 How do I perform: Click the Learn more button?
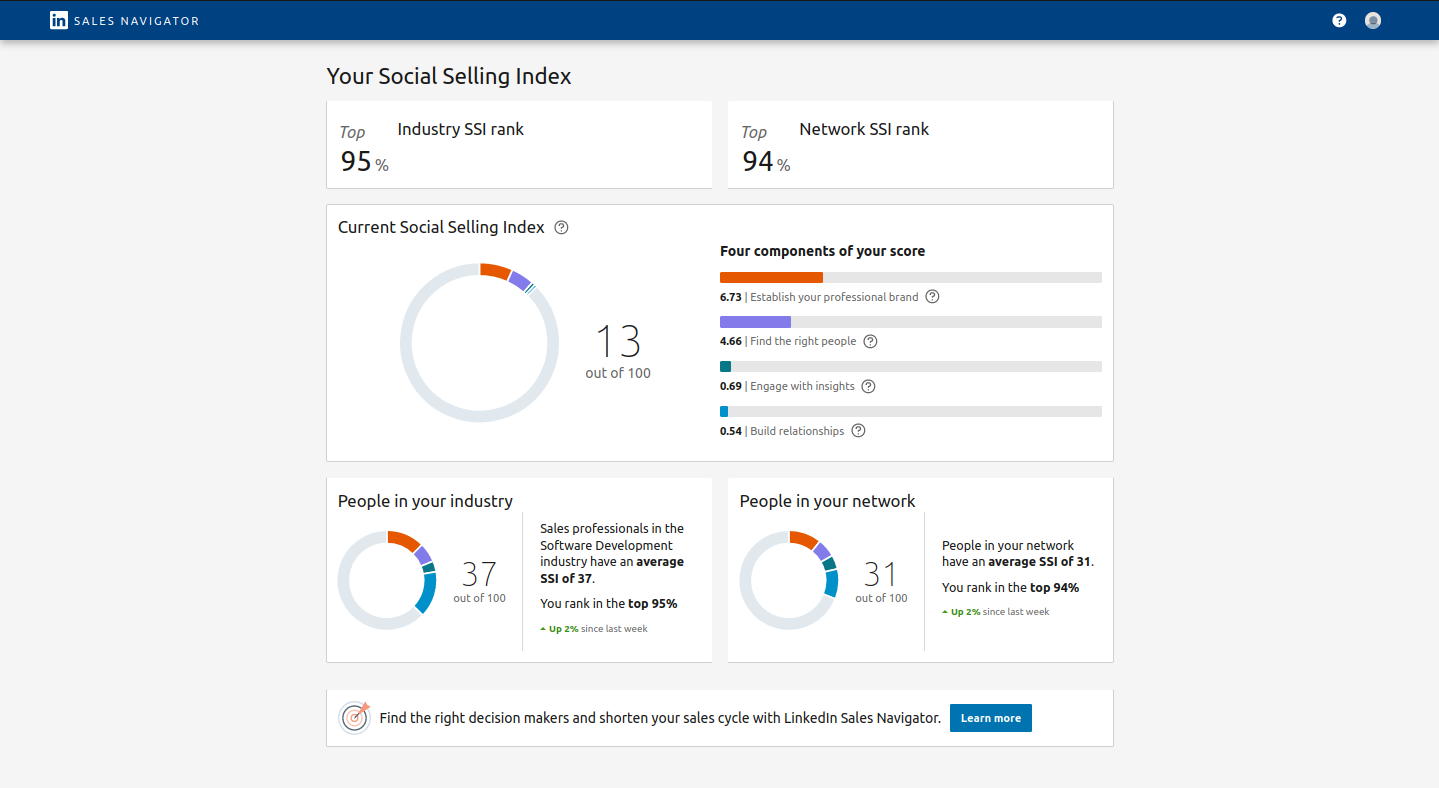pos(990,718)
